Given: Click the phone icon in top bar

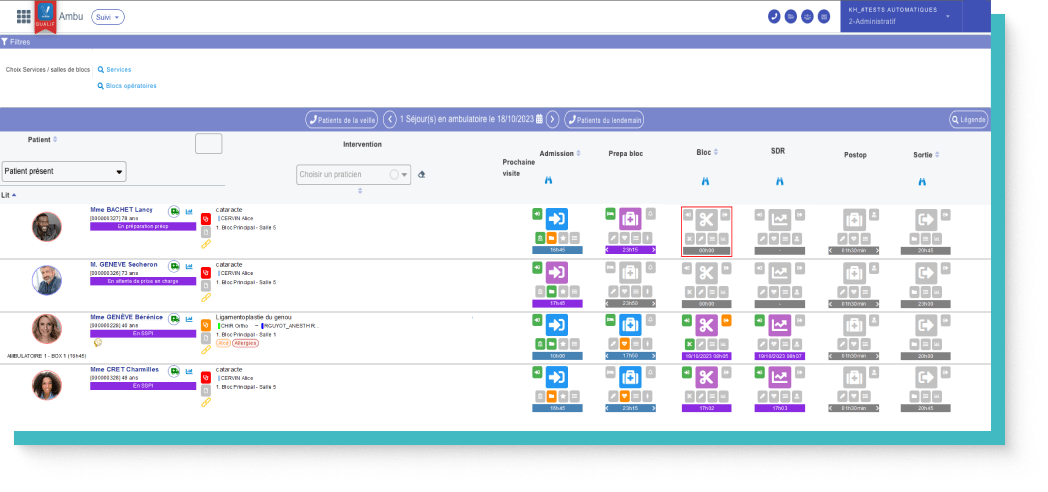Looking at the screenshot, I should (x=773, y=17).
